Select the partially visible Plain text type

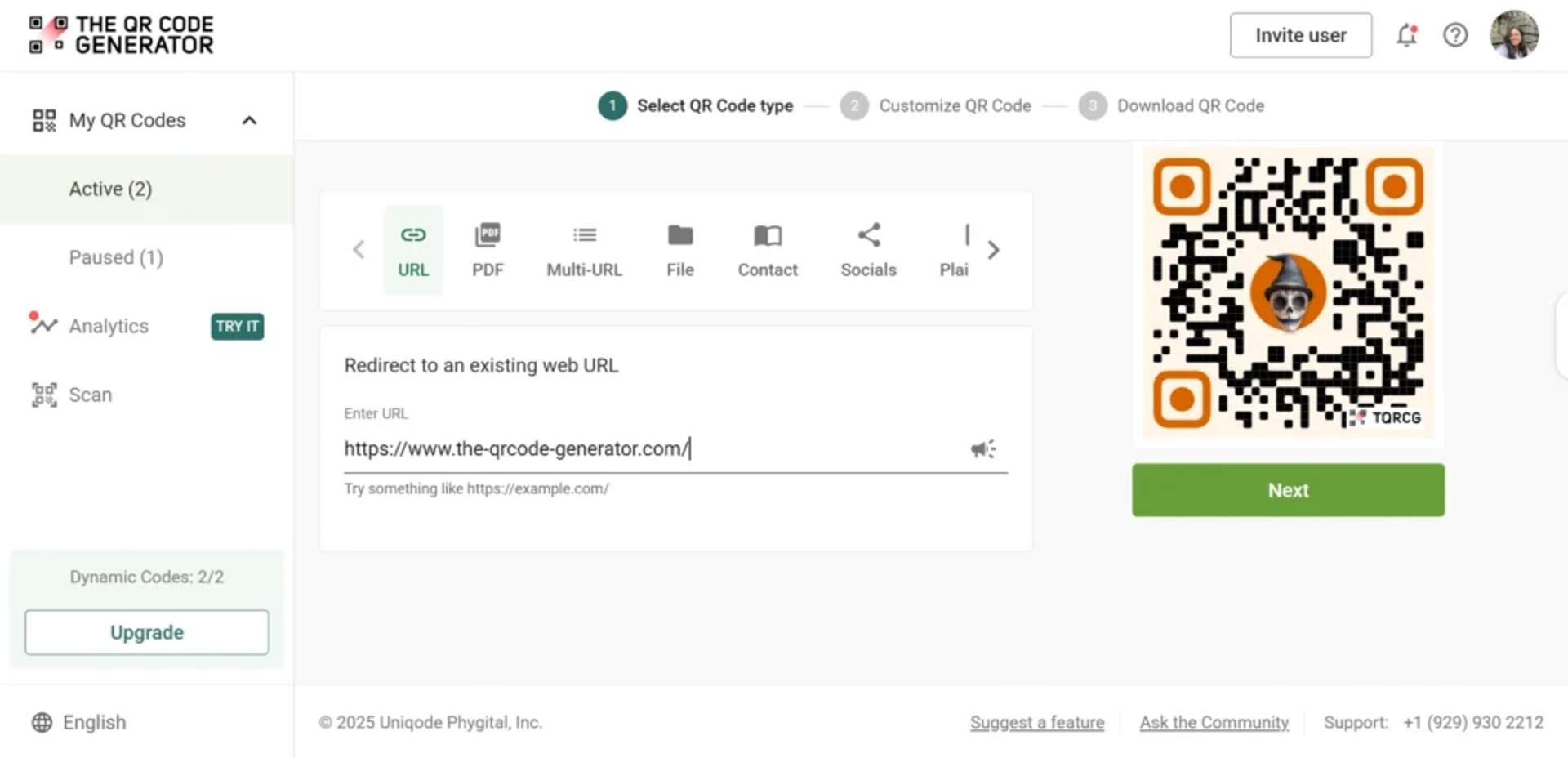955,249
